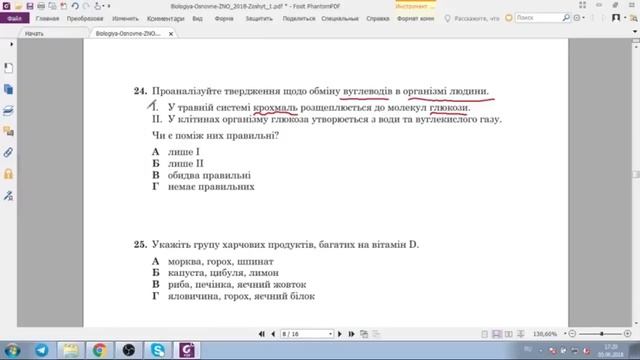The height and width of the screenshot is (360, 640).
Task: Open the Справка ribbon tab
Action: [x=378, y=18]
